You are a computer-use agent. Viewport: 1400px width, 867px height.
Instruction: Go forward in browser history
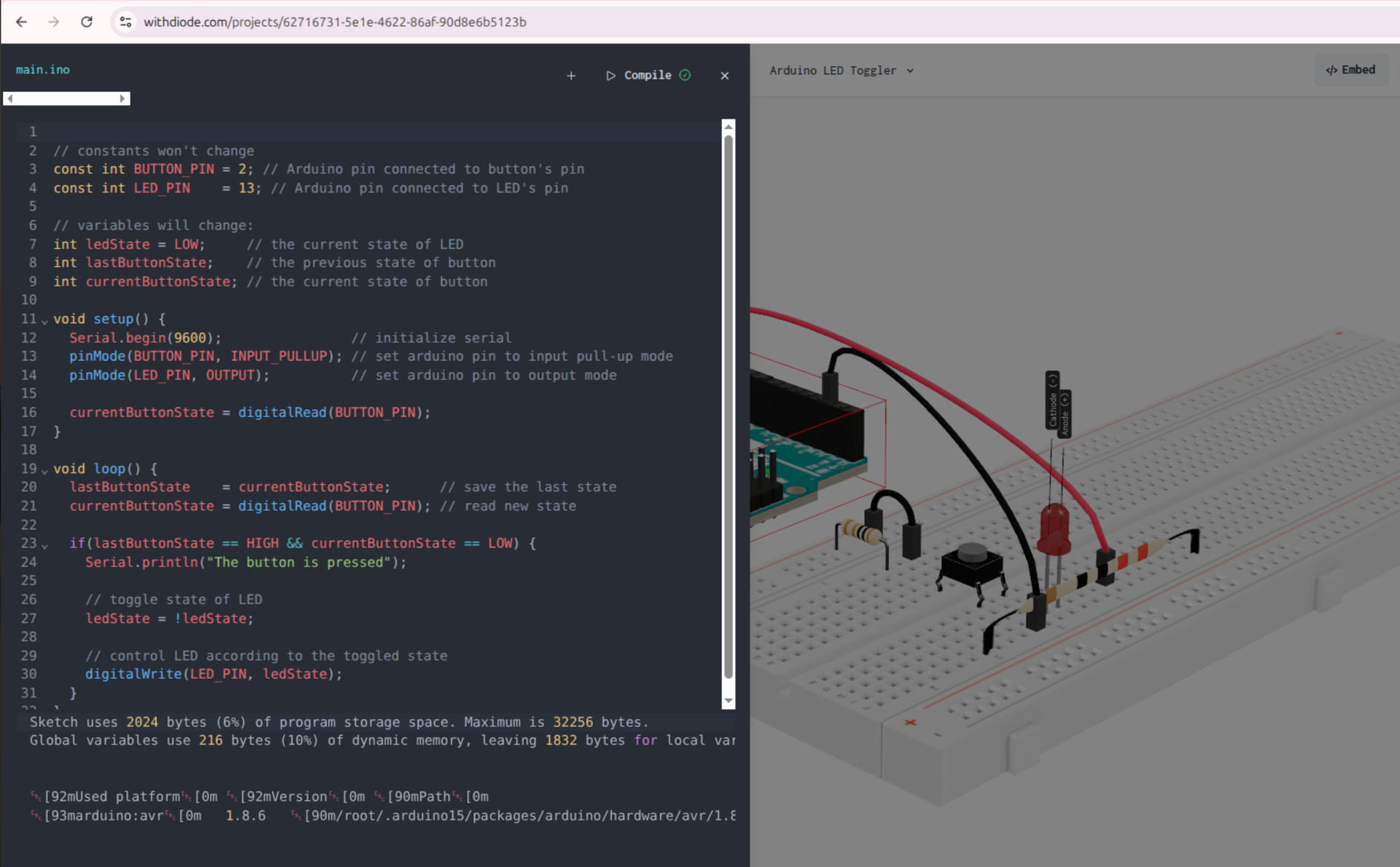coord(54,22)
